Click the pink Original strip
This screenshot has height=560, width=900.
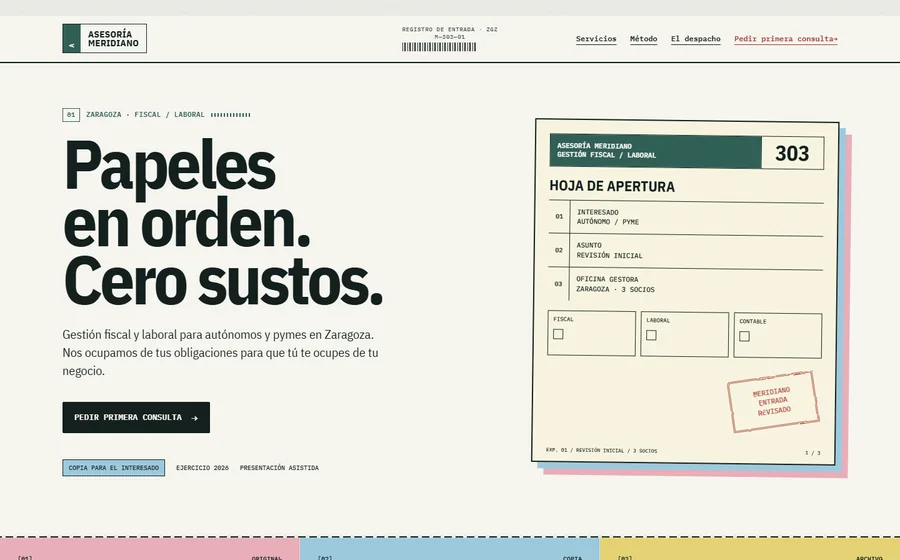click(150, 549)
